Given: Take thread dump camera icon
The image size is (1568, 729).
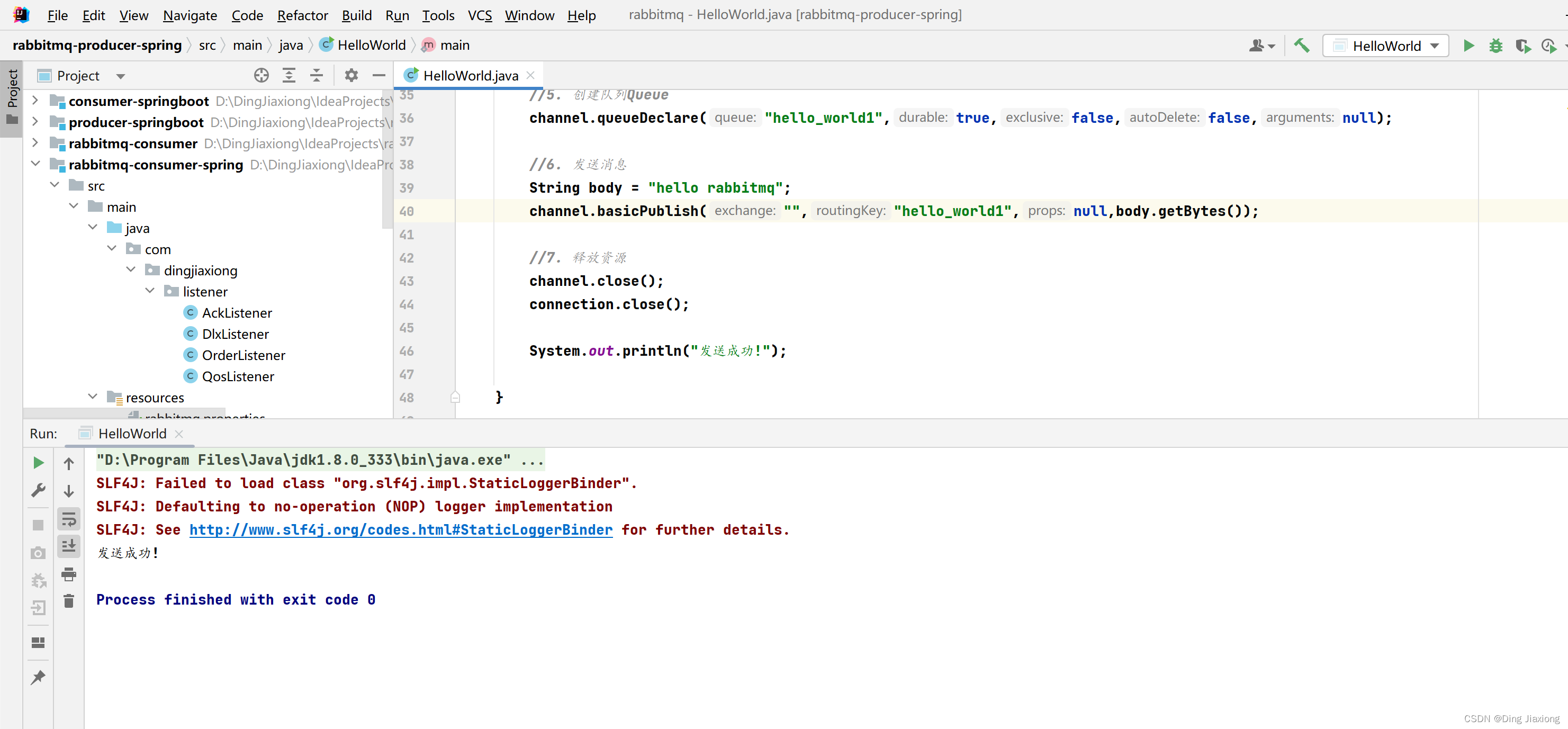Looking at the screenshot, I should click(x=38, y=553).
